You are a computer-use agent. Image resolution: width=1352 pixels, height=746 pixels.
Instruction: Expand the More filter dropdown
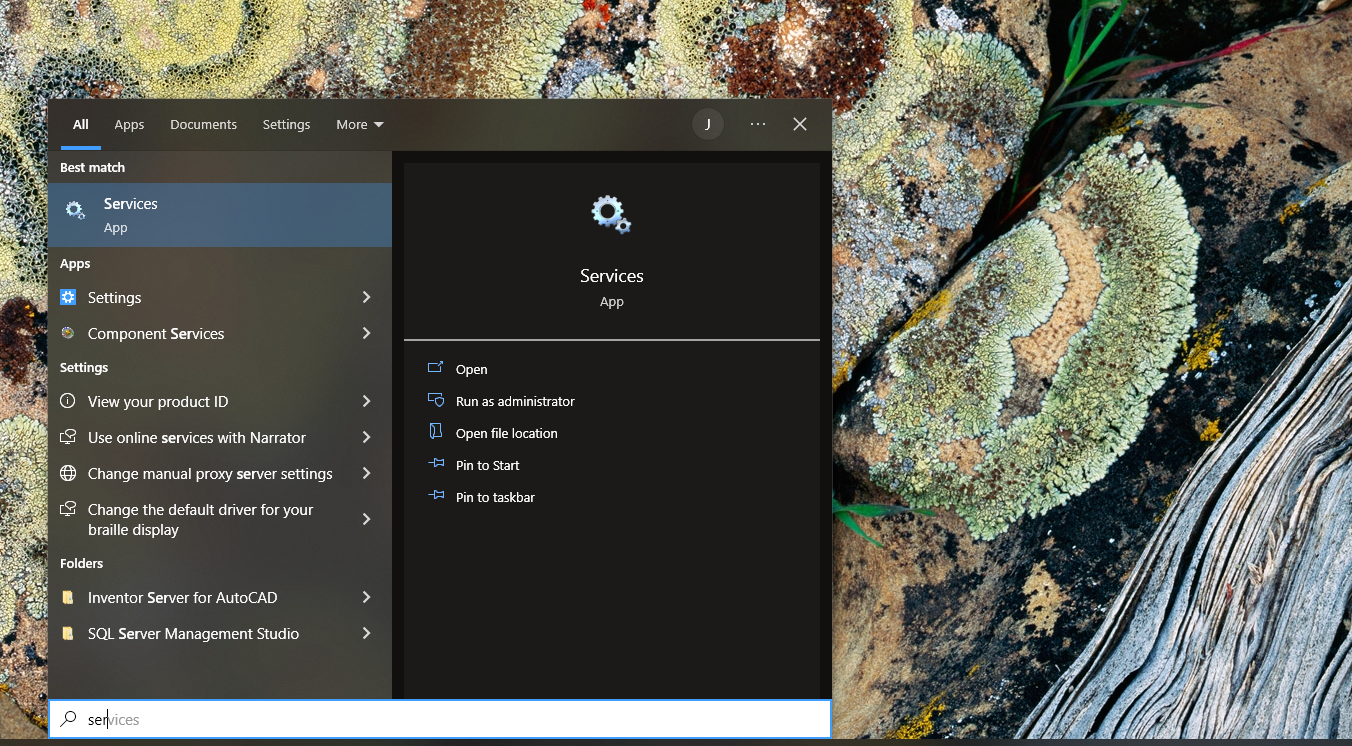[x=359, y=125]
